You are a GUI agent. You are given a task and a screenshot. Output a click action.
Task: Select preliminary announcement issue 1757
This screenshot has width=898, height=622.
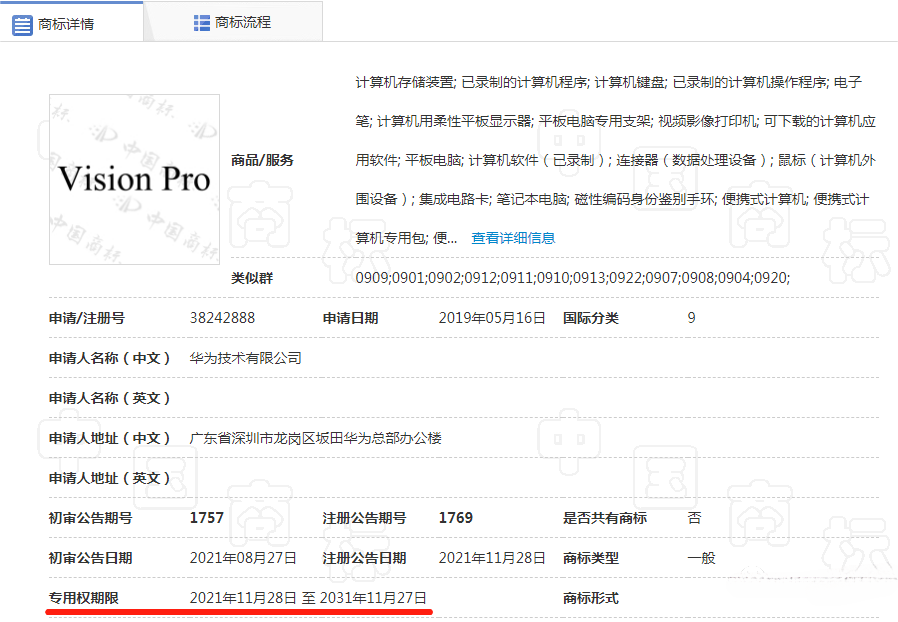coord(207,518)
